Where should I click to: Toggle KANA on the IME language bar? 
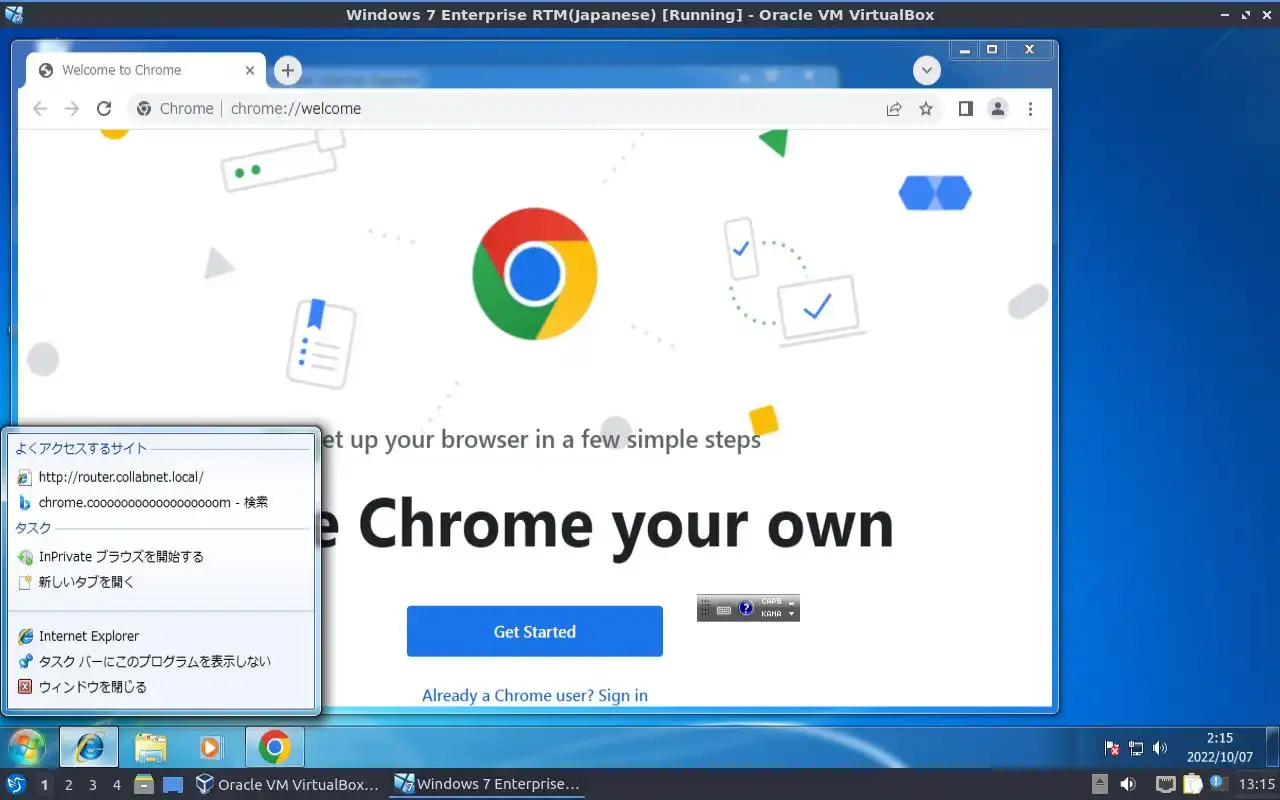point(771,614)
